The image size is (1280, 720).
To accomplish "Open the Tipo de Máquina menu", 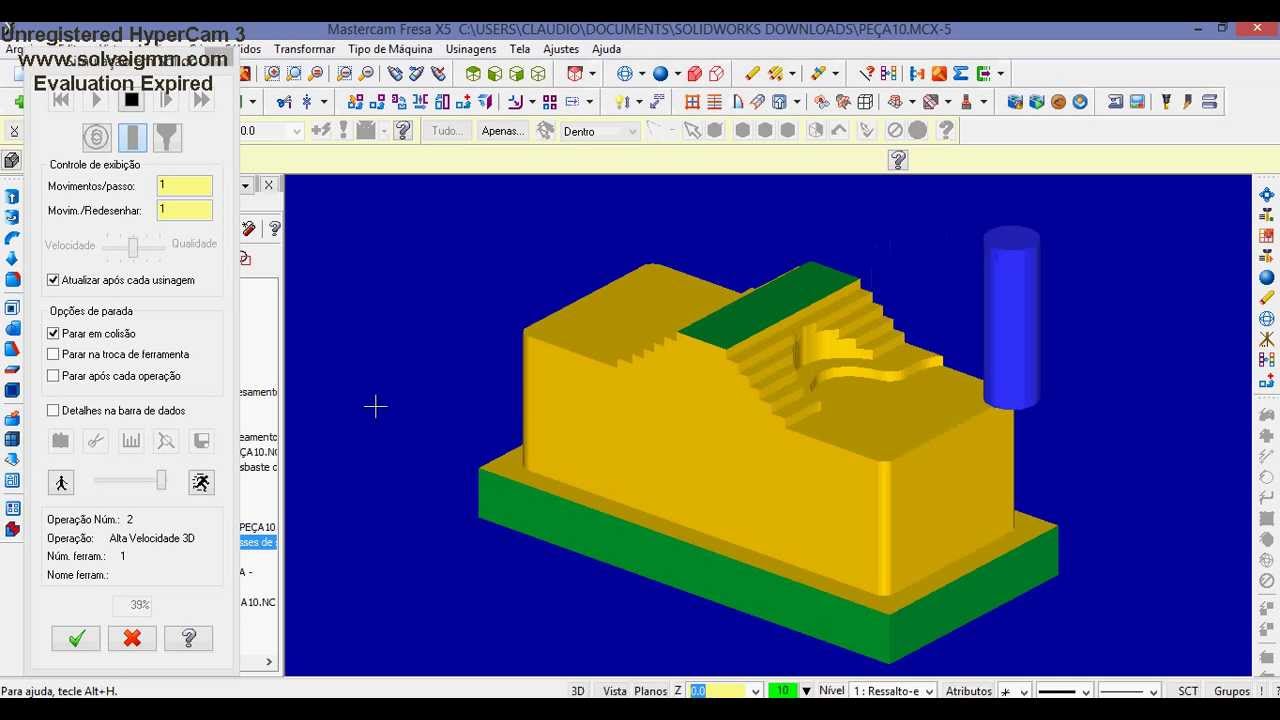I will (390, 49).
